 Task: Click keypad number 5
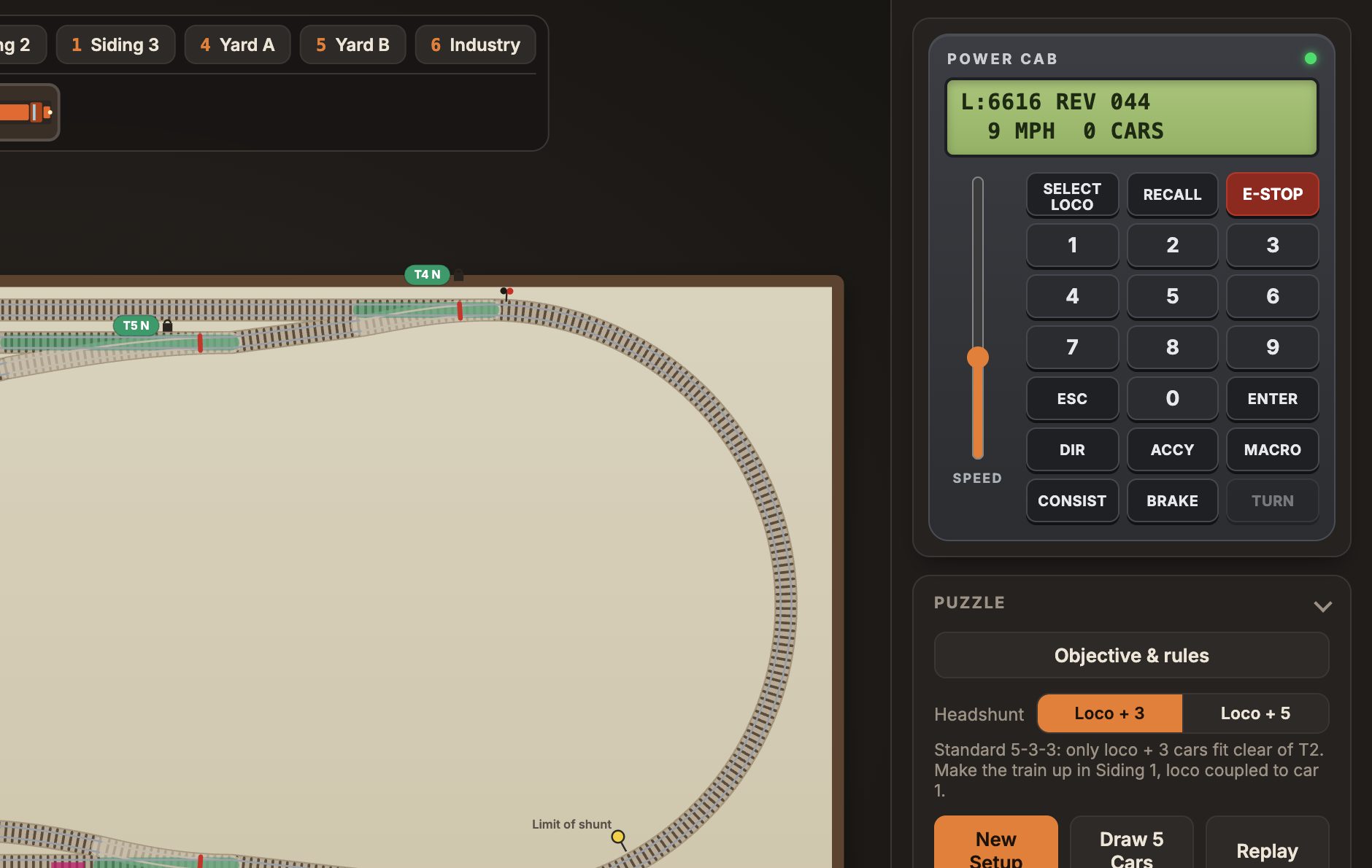pyautogui.click(x=1172, y=296)
